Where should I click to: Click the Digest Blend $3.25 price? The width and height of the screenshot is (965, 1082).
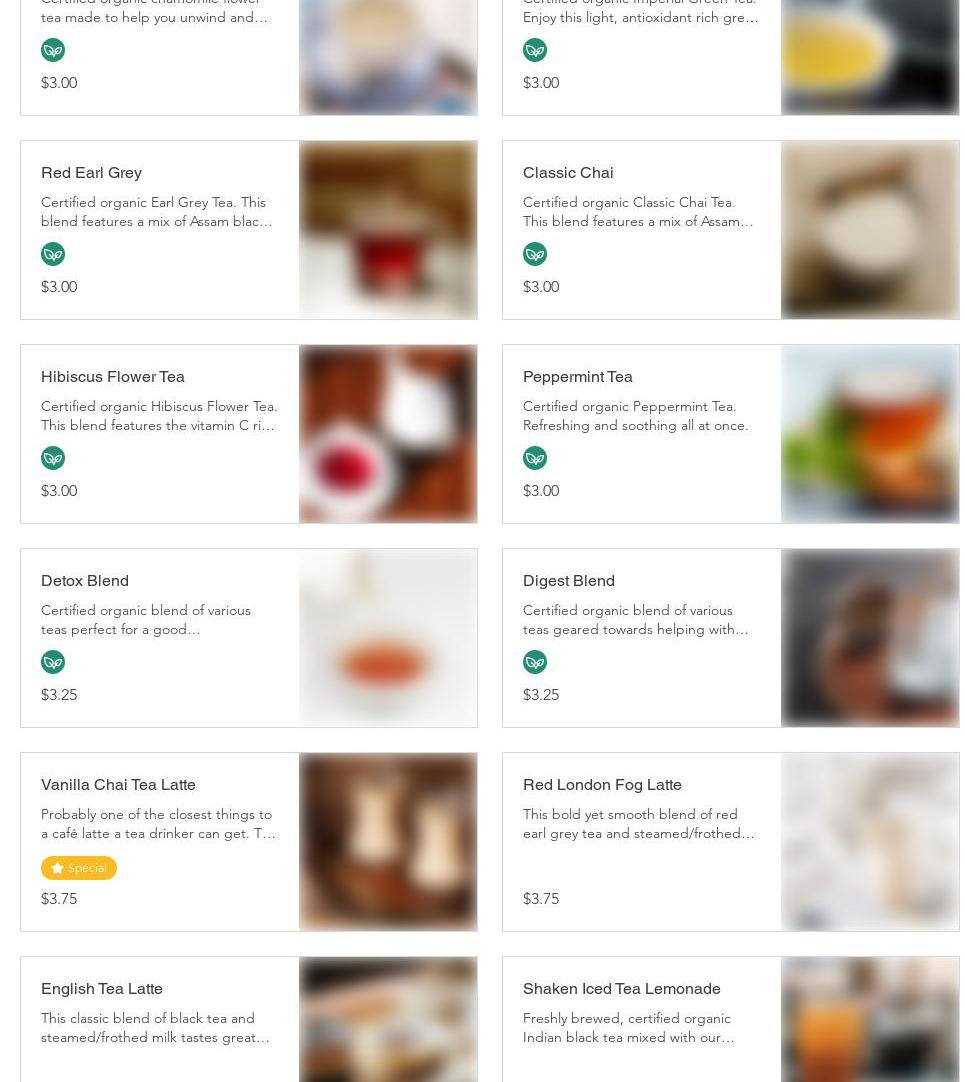[541, 695]
